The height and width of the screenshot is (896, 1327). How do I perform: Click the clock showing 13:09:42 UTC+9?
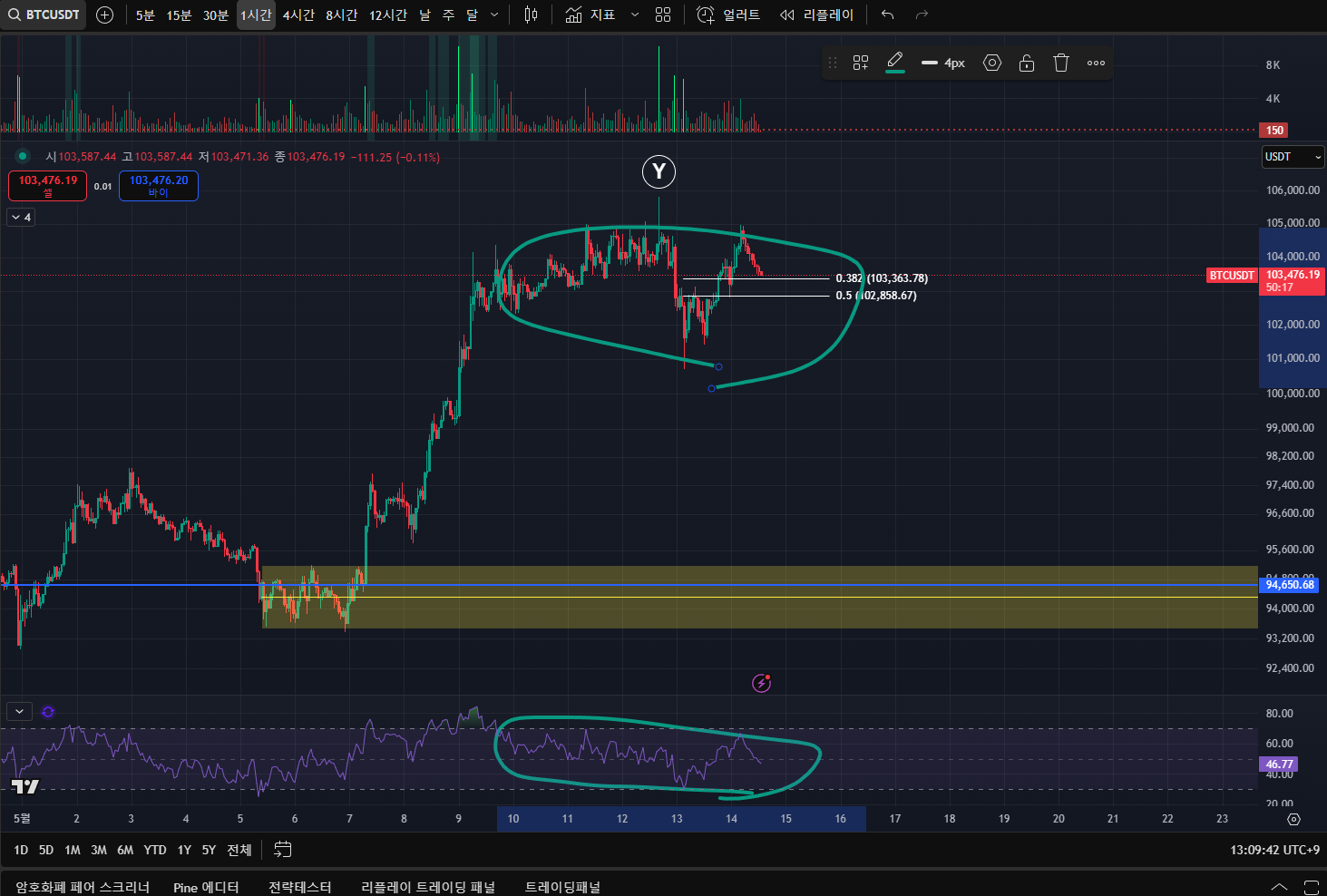[1274, 850]
